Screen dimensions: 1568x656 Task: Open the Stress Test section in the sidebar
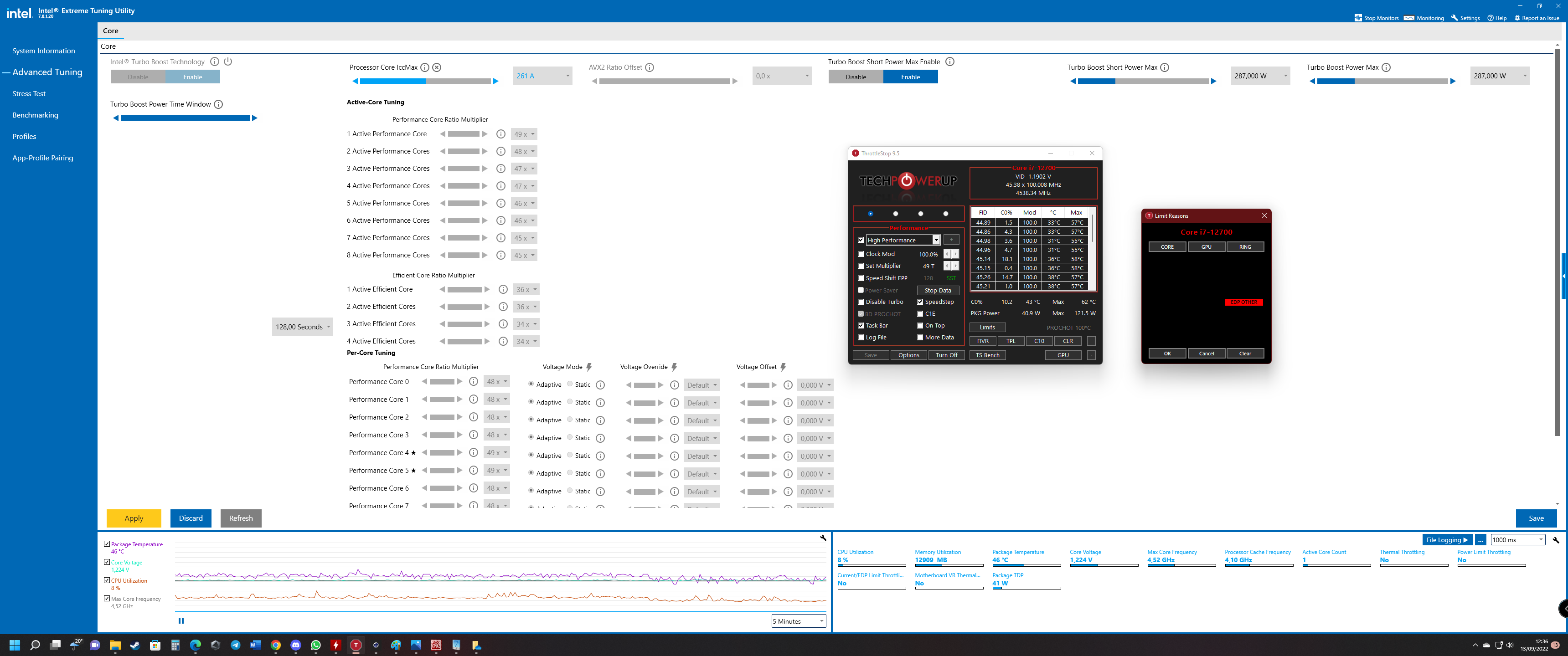pos(29,94)
